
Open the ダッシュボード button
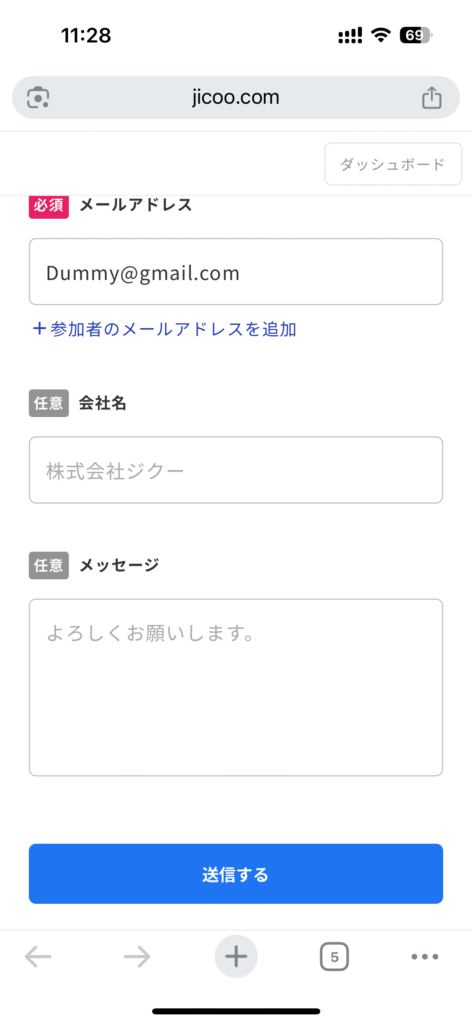pyautogui.click(x=393, y=164)
